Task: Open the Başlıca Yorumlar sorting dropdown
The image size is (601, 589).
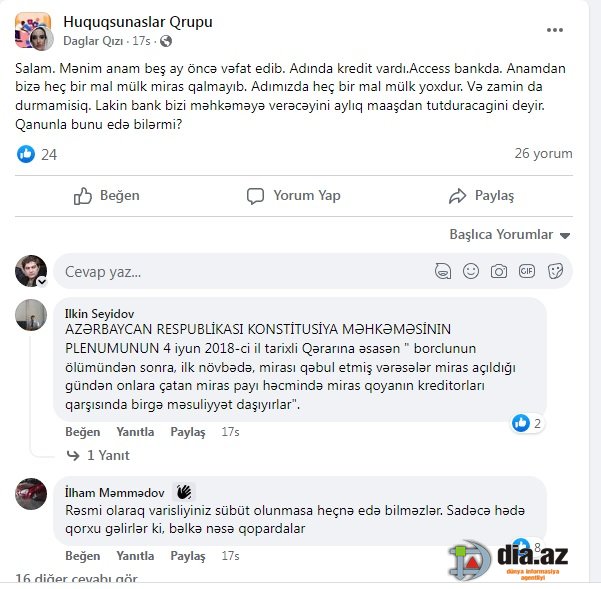Action: click(x=509, y=234)
